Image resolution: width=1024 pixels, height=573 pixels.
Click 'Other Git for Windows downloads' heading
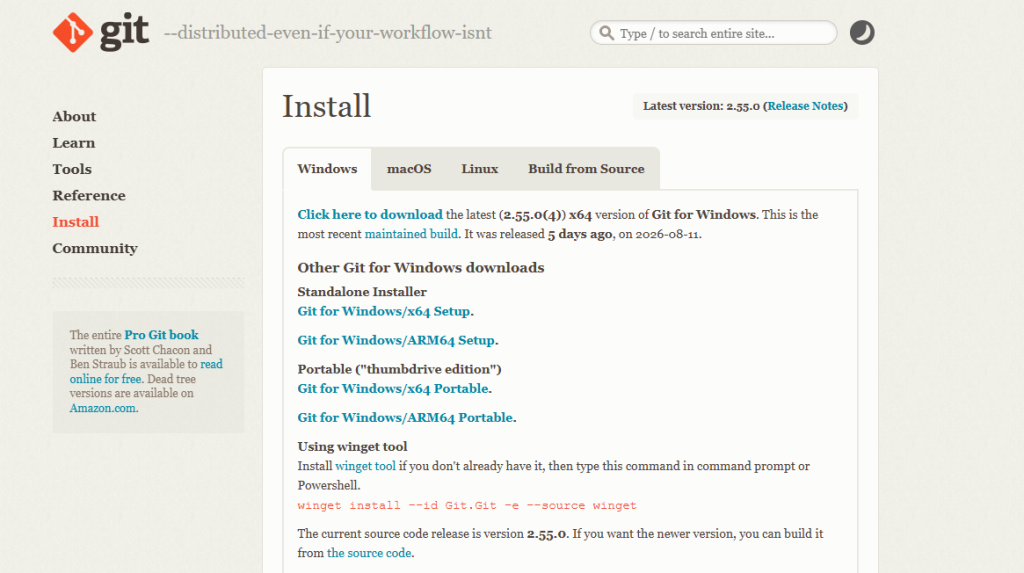[x=421, y=268]
